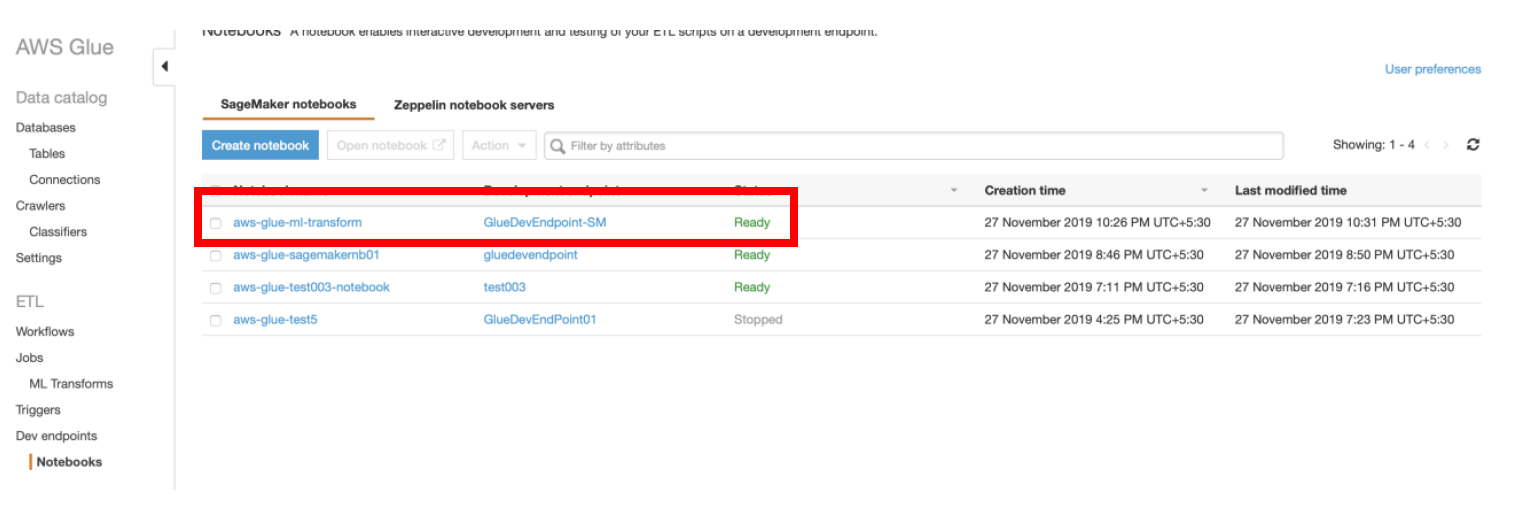Click the refresh icon near Showing
1518x508 pixels.
click(x=1472, y=145)
